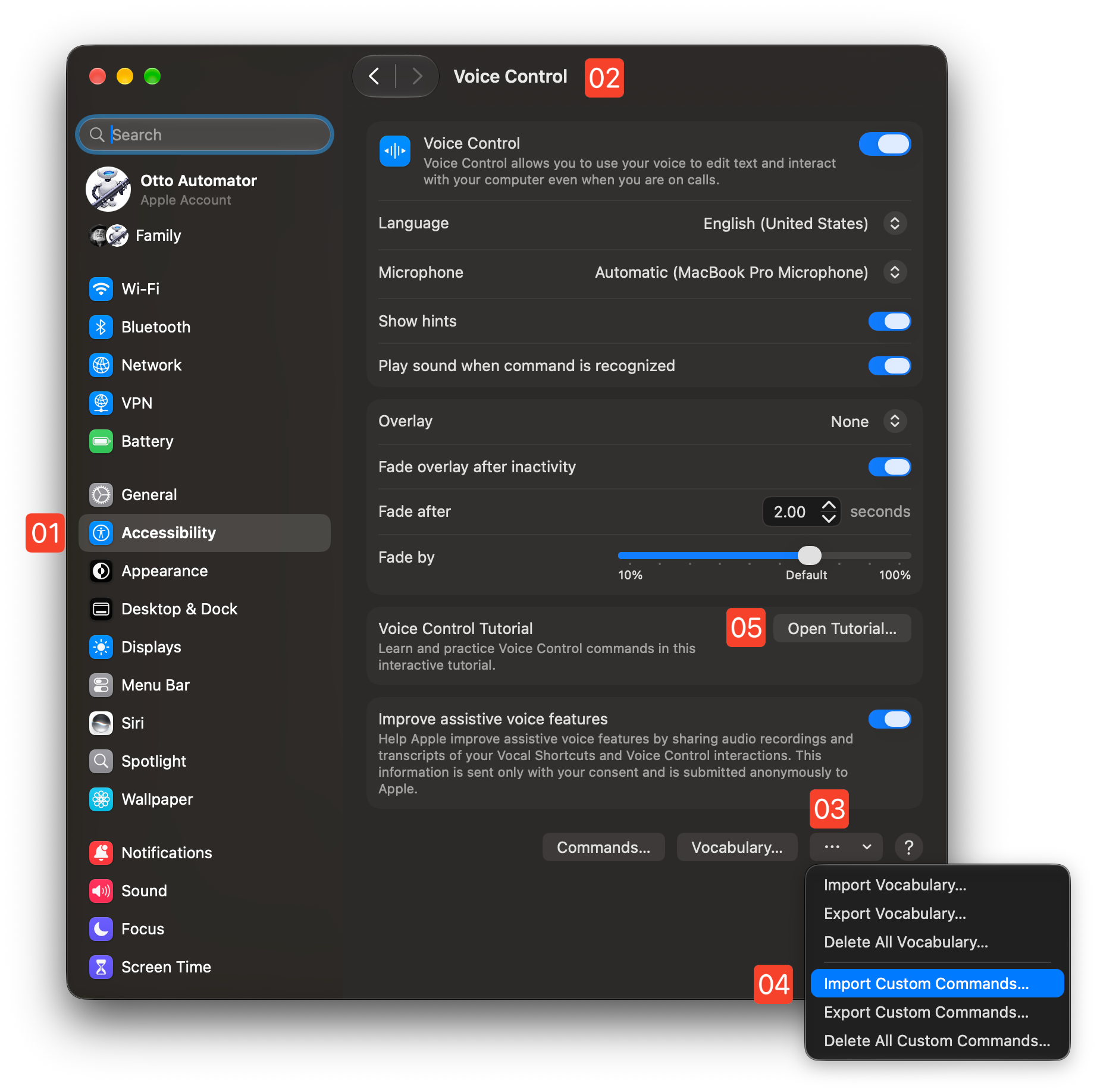Select the Network globe icon
Viewport: 1097px width, 1092px height.
[101, 365]
